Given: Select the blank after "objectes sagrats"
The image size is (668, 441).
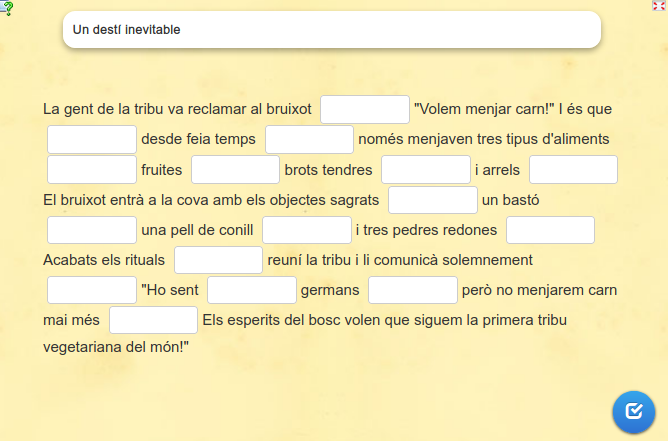Looking at the screenshot, I should pyautogui.click(x=433, y=200).
